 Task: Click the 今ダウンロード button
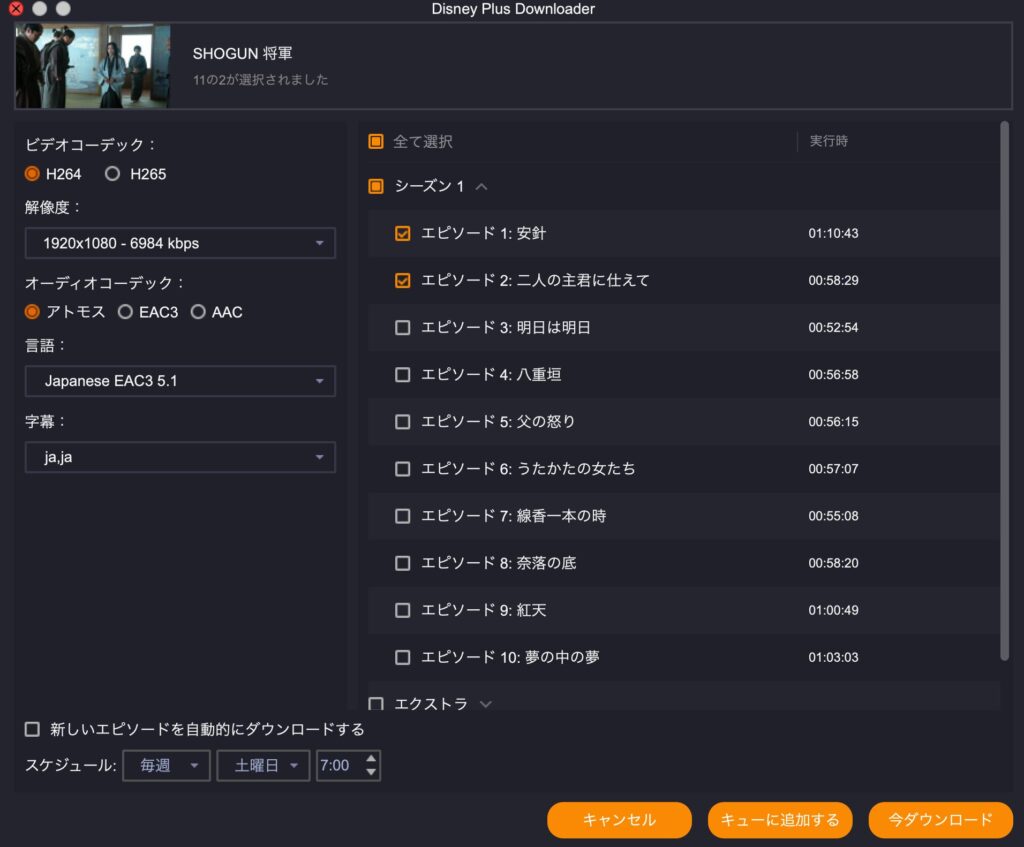pos(940,820)
